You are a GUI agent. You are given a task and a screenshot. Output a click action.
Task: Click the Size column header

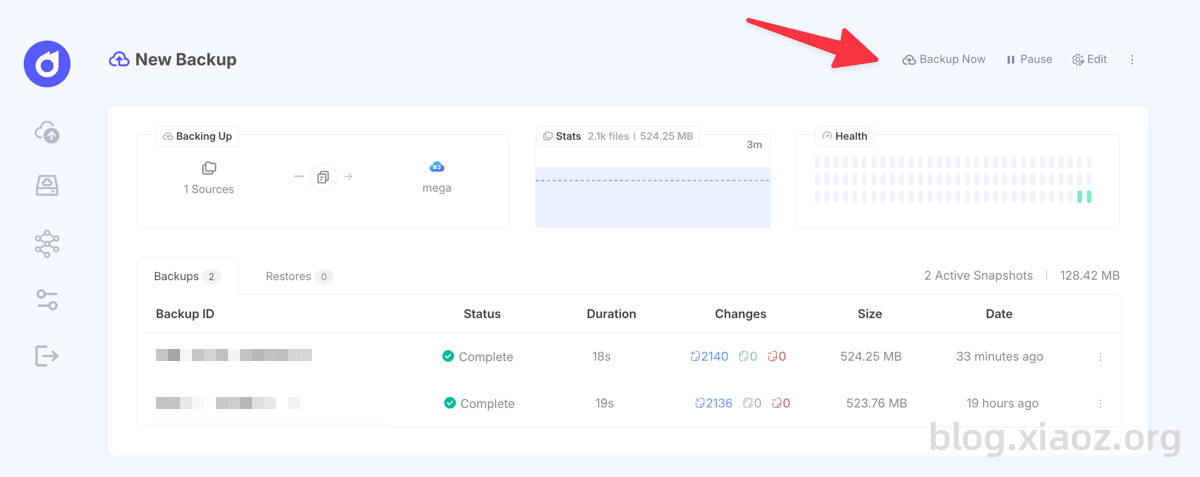870,314
